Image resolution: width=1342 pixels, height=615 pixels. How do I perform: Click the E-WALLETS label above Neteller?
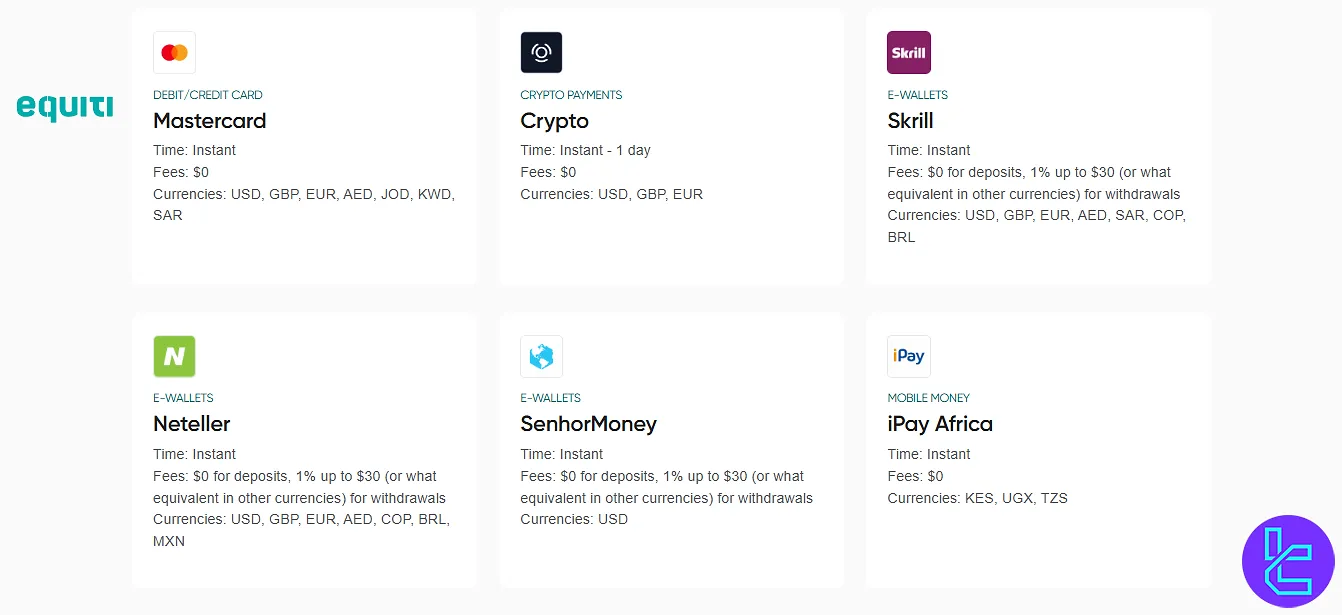point(183,397)
